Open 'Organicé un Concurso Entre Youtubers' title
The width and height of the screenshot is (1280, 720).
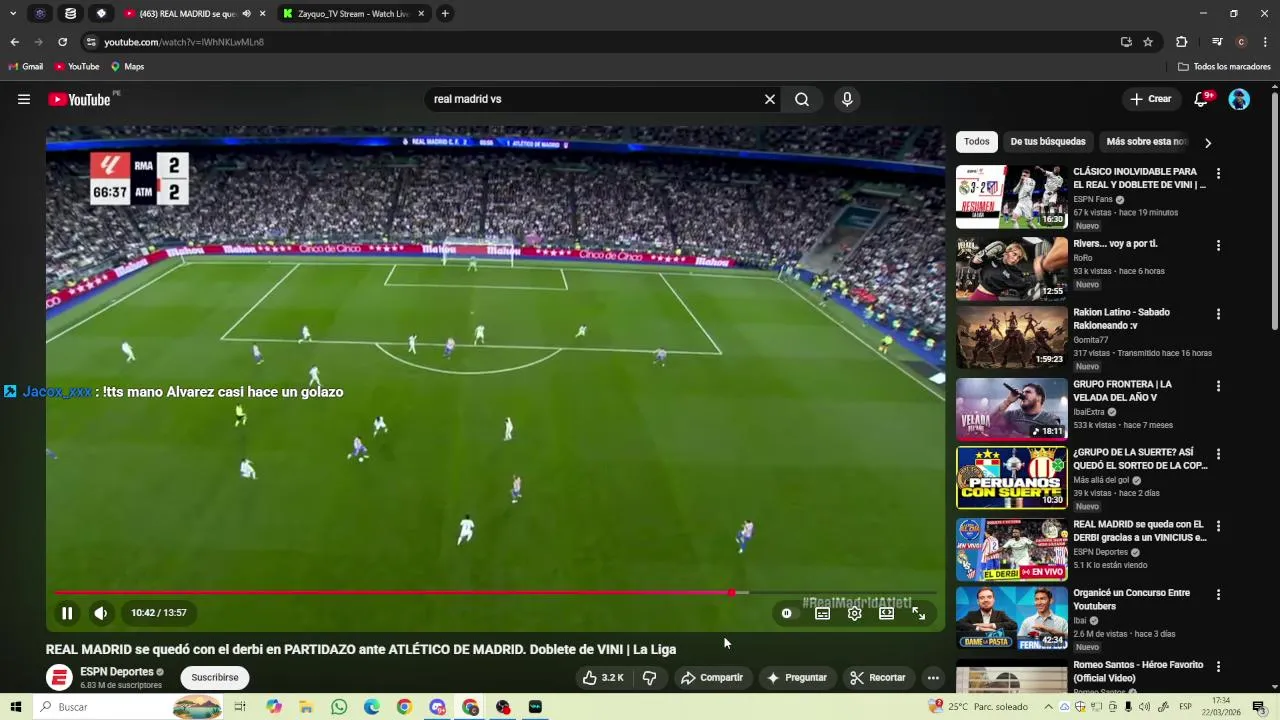click(1131, 599)
